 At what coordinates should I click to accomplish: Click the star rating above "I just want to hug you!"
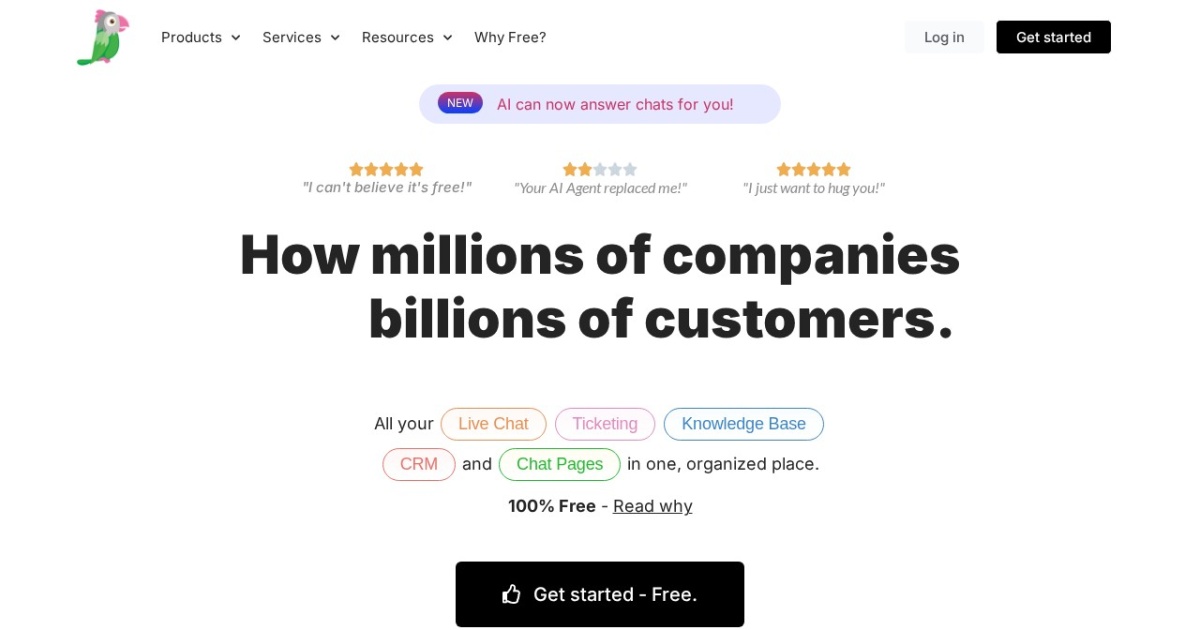click(x=813, y=169)
